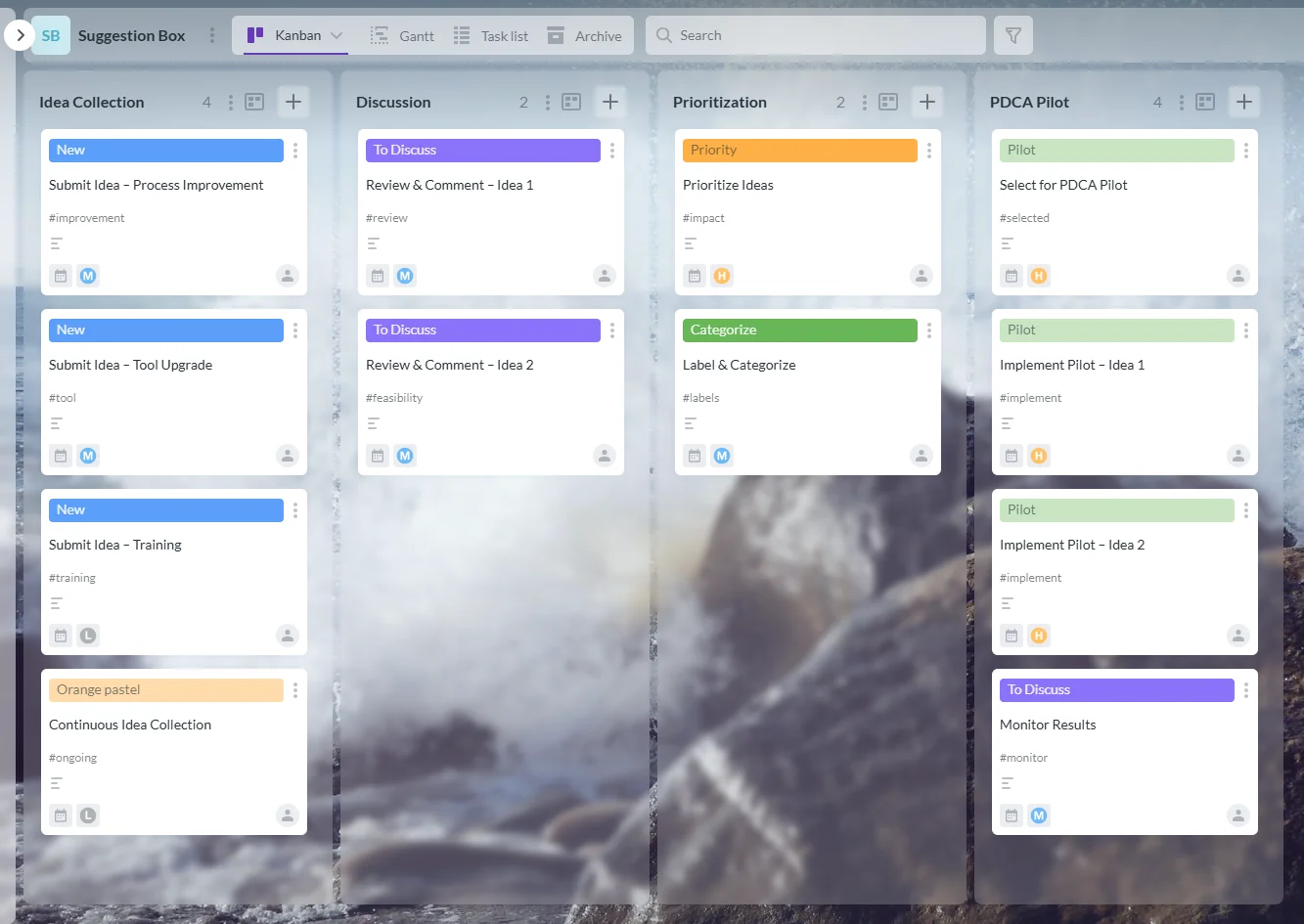Click the calendar icon on Process Improvement card
1304x924 pixels.
coord(60,275)
